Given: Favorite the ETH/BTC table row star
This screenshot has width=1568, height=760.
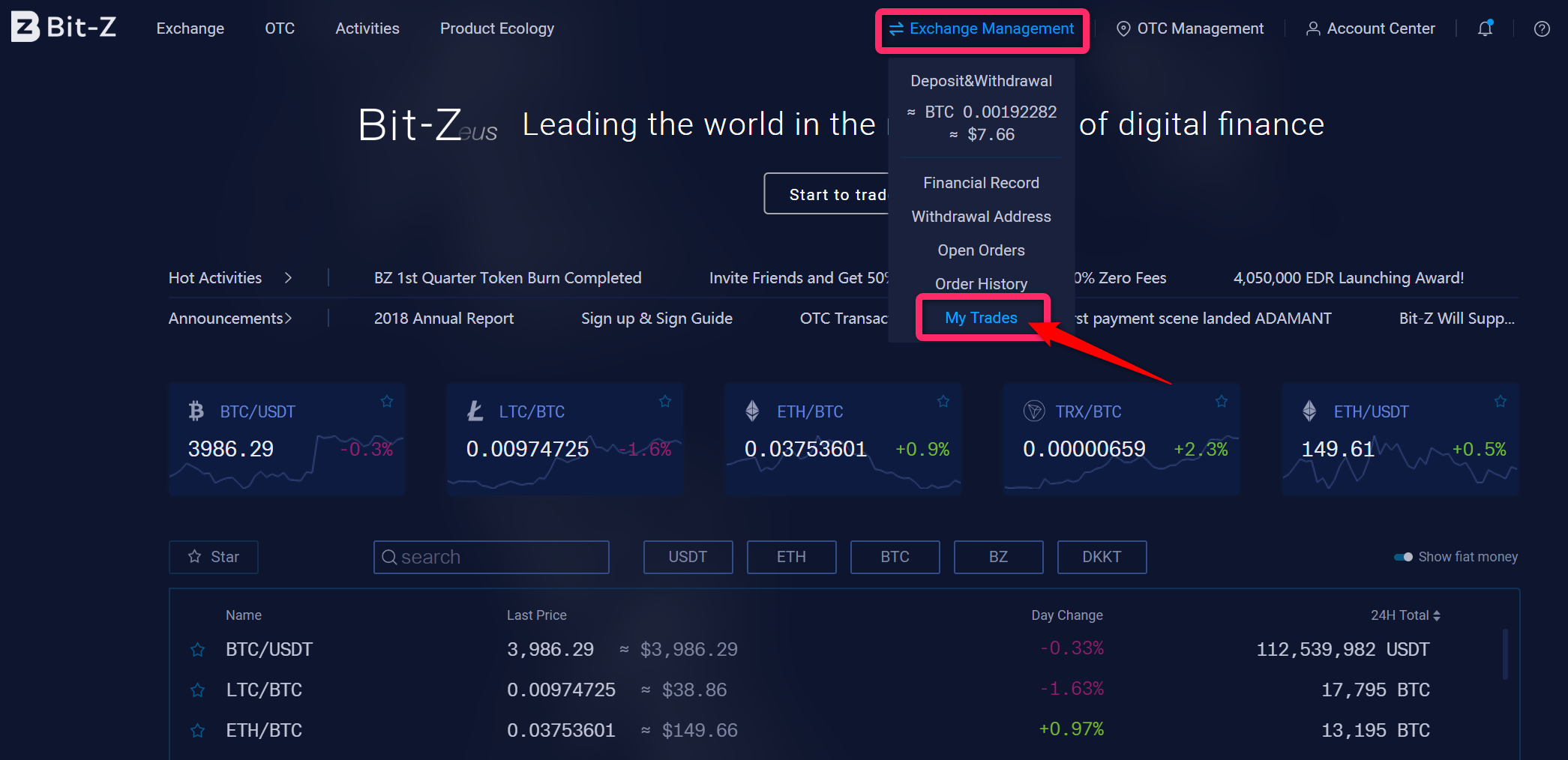Looking at the screenshot, I should [x=197, y=731].
